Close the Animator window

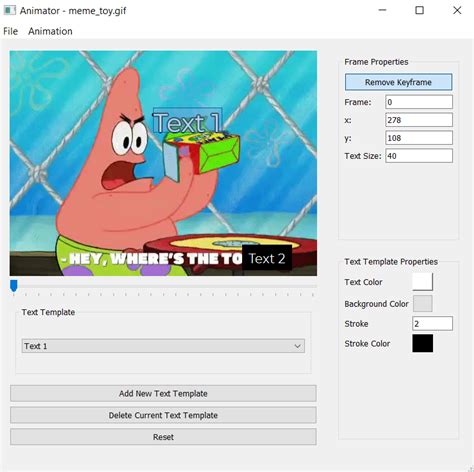pyautogui.click(x=457, y=10)
